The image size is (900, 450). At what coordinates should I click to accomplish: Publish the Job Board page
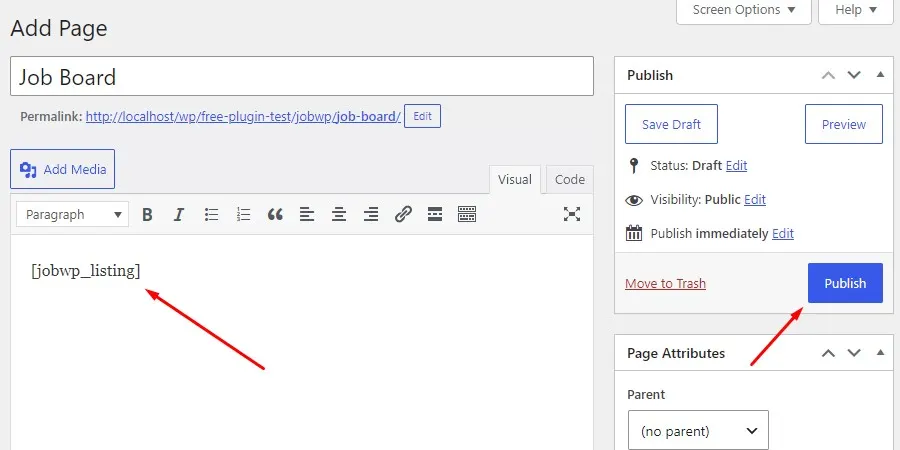(845, 283)
